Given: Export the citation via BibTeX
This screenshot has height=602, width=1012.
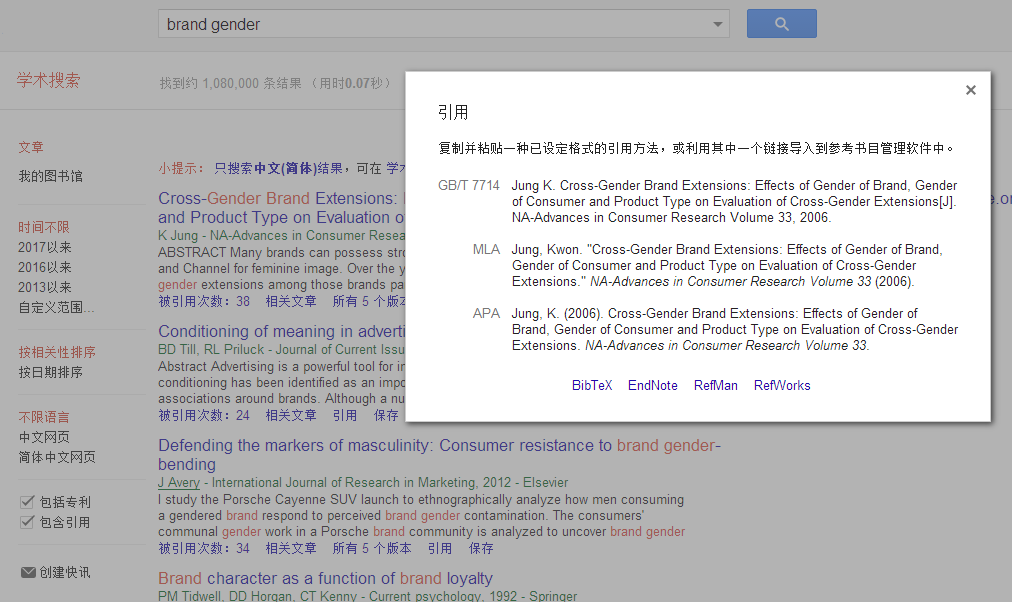Looking at the screenshot, I should tap(591, 384).
